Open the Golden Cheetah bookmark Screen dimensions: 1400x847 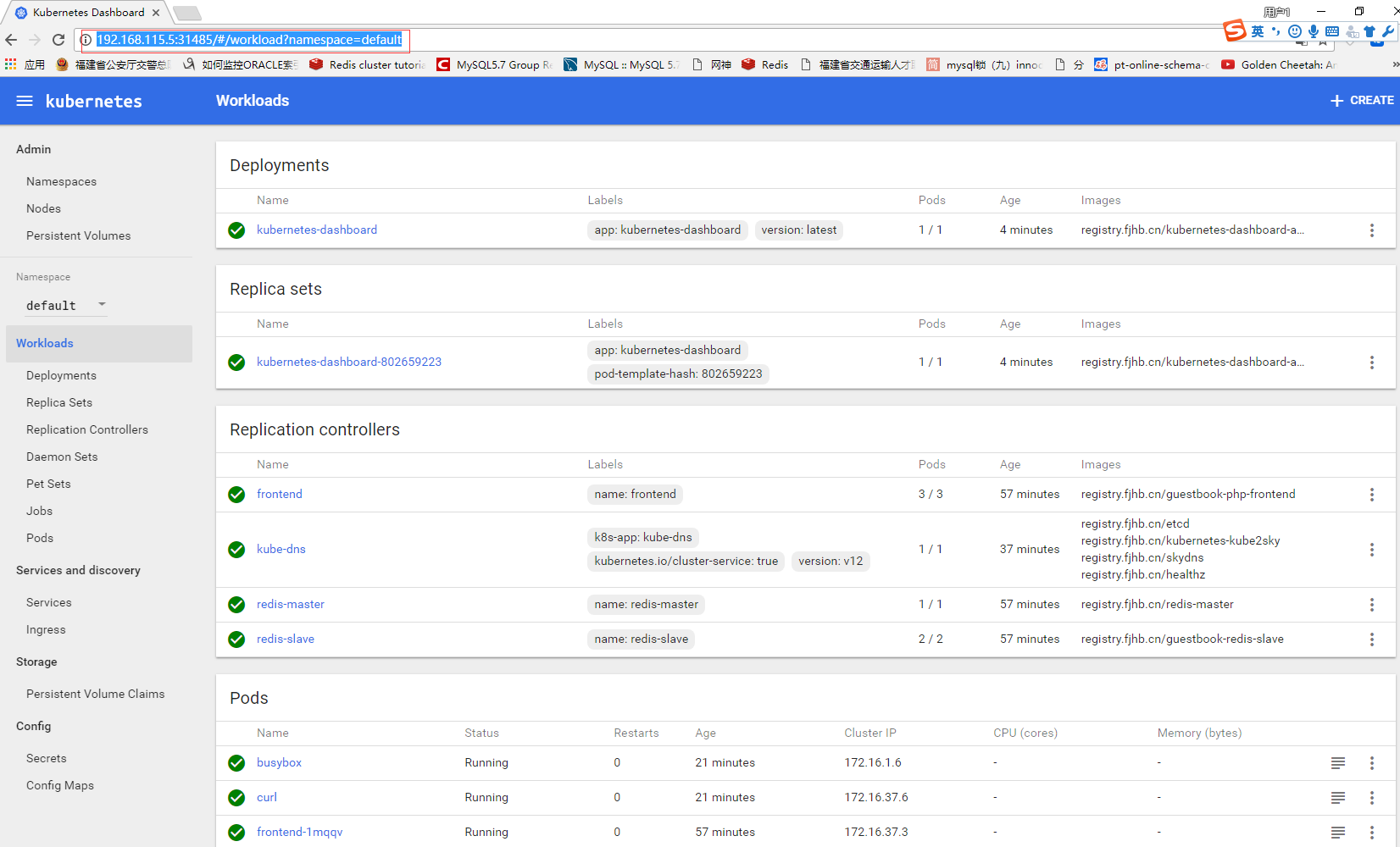click(x=1279, y=64)
